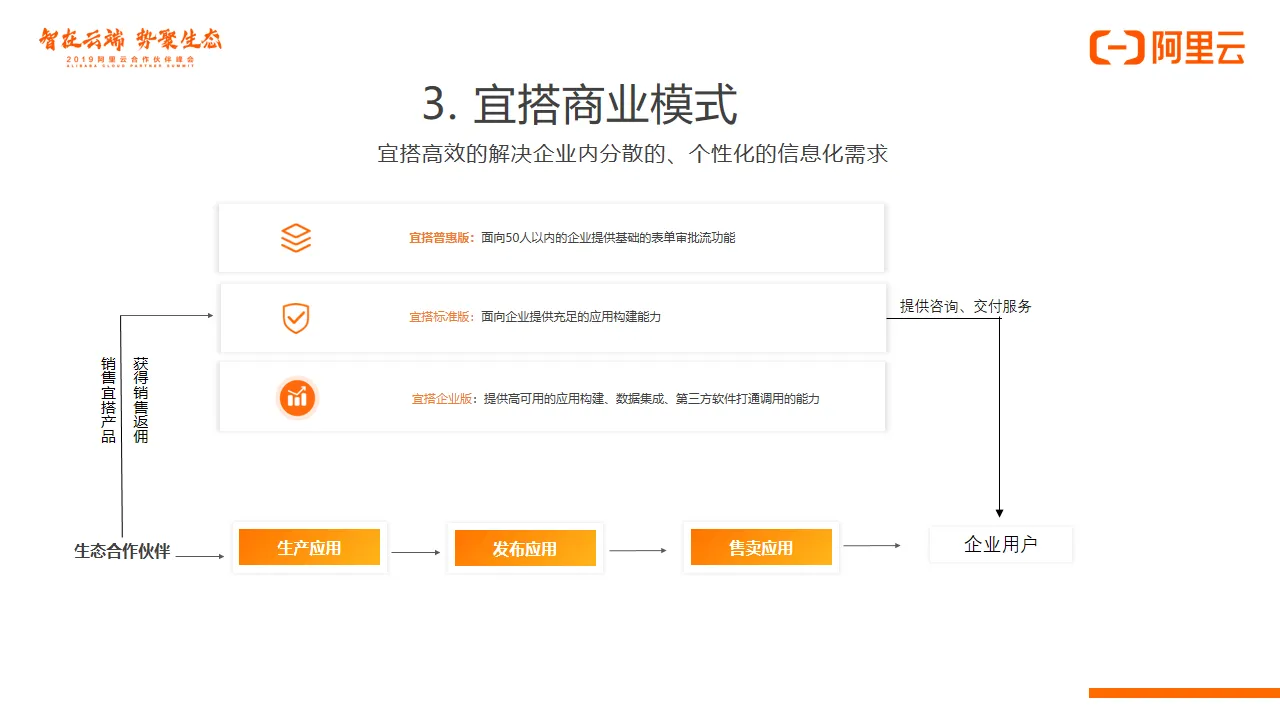Select the 发布应用 orange button

point(525,548)
